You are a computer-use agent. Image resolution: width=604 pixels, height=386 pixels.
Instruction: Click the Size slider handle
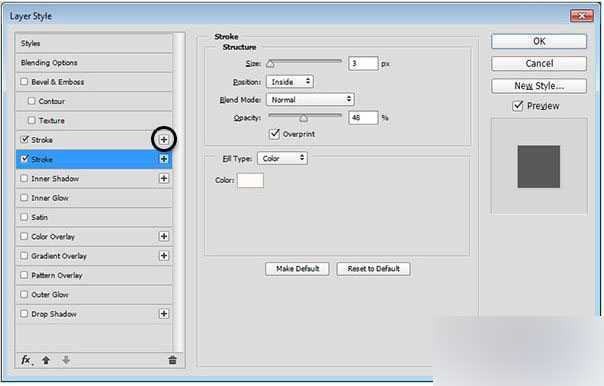270,64
